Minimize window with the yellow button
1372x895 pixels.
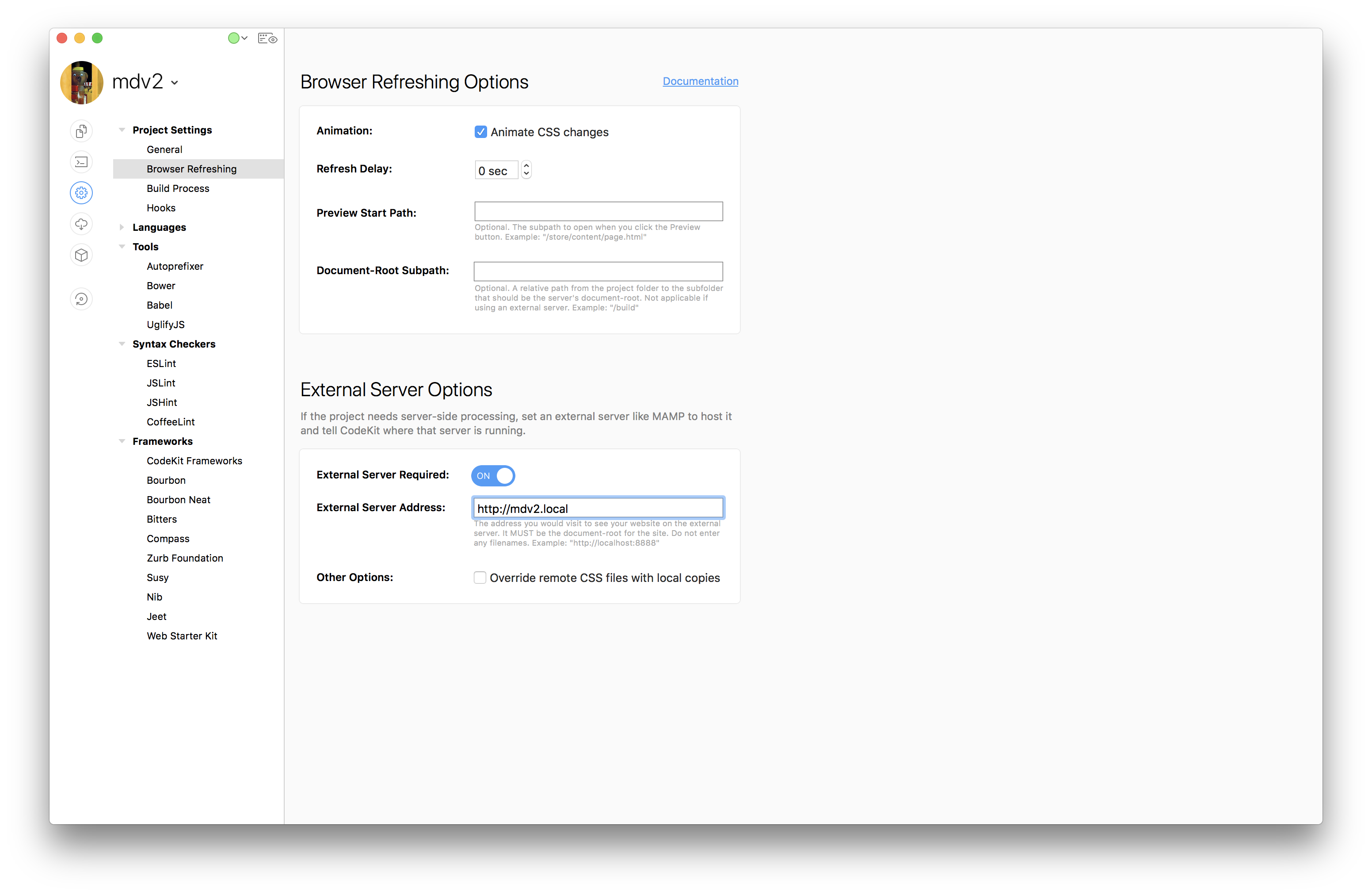(x=80, y=38)
